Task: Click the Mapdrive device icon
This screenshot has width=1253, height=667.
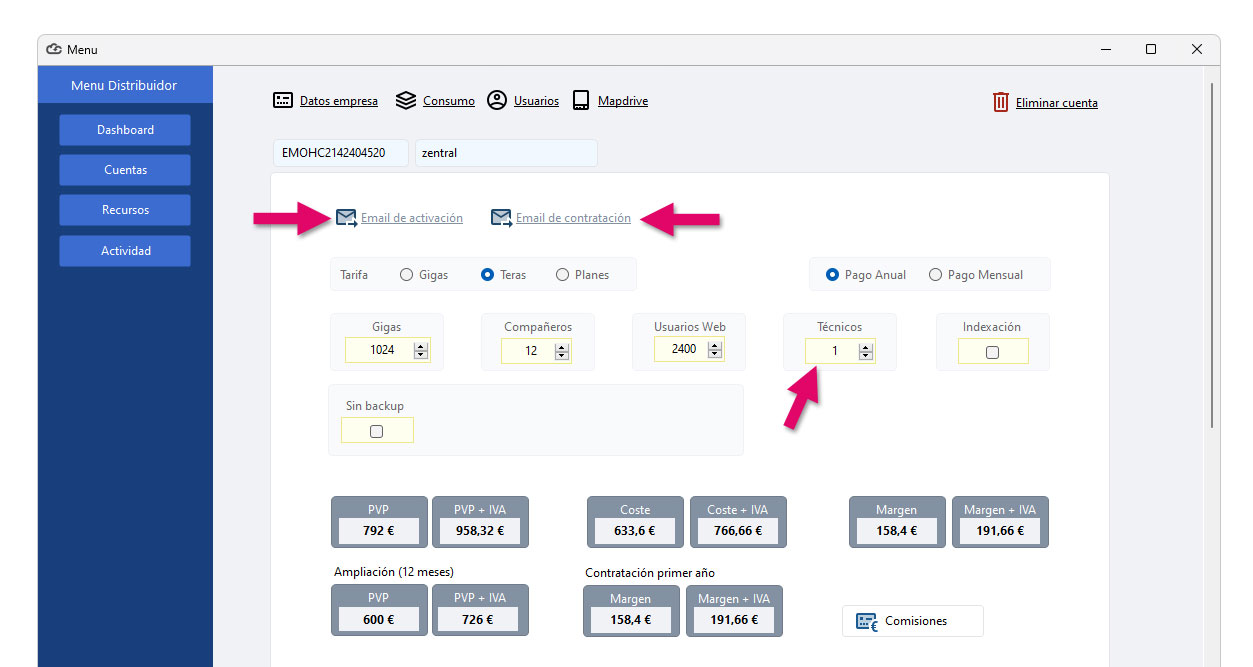Action: tap(581, 101)
